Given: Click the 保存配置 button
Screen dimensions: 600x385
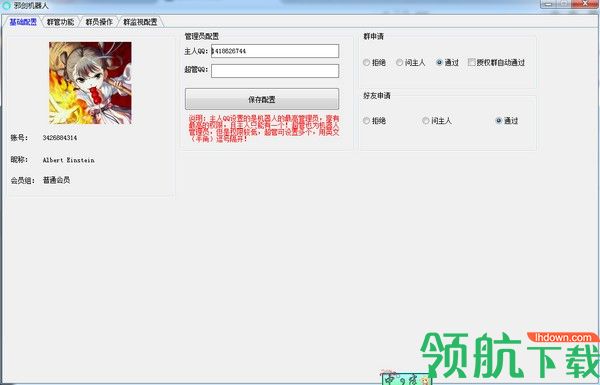Looking at the screenshot, I should coord(262,99).
